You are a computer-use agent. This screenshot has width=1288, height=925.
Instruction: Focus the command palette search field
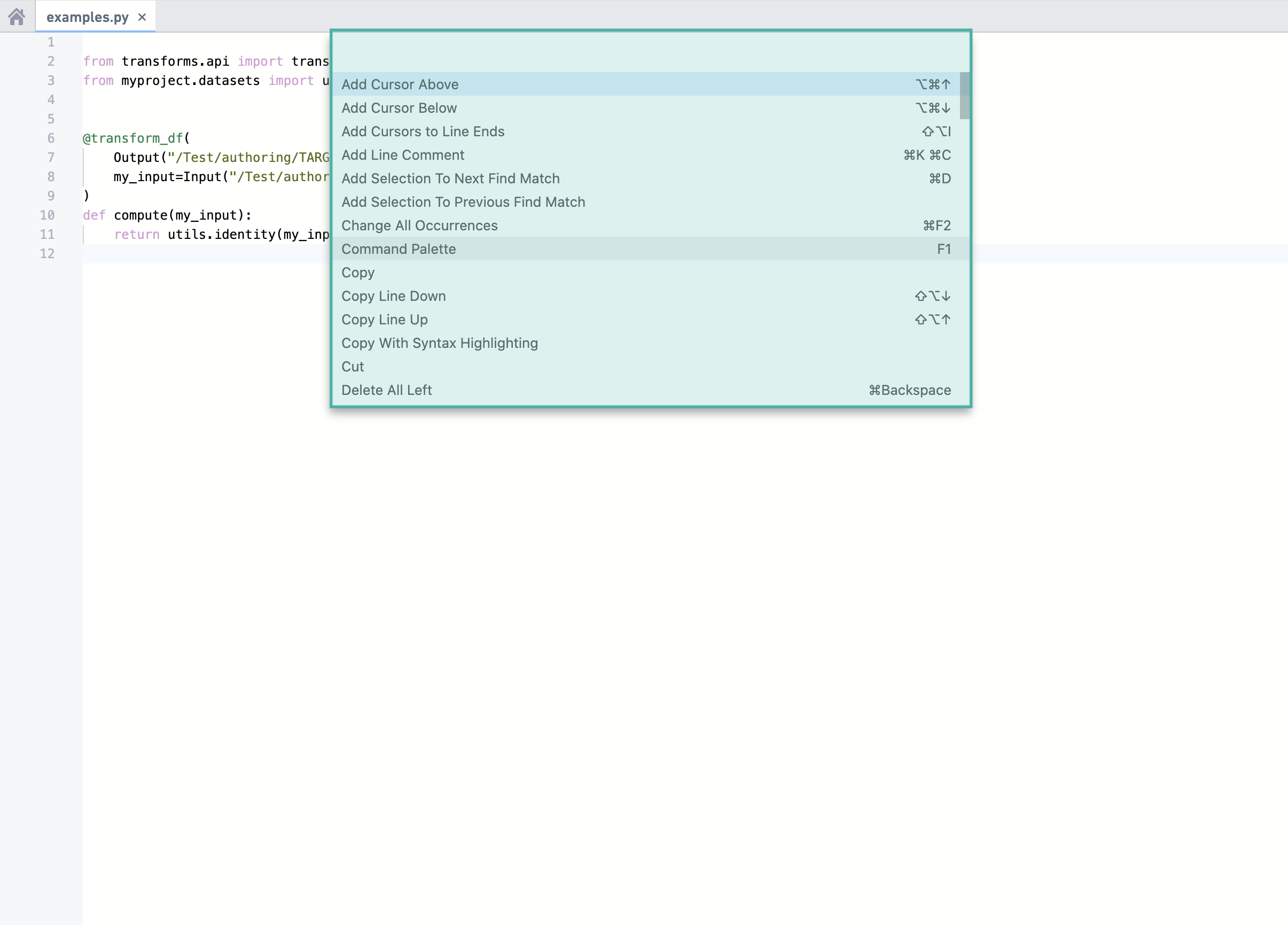pyautogui.click(x=650, y=52)
